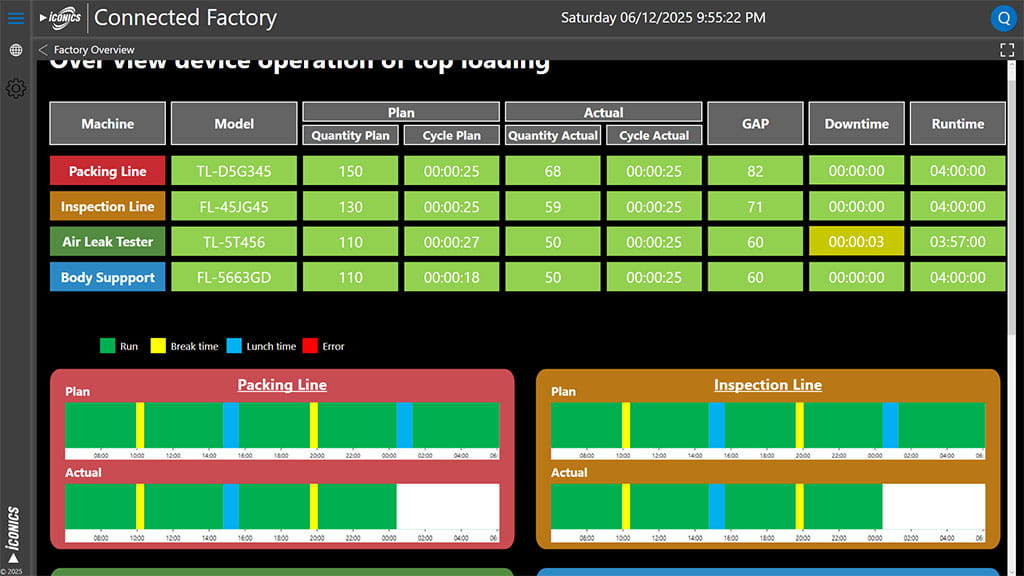The height and width of the screenshot is (576, 1024).
Task: Open the hamburger navigation menu
Action: (15, 18)
